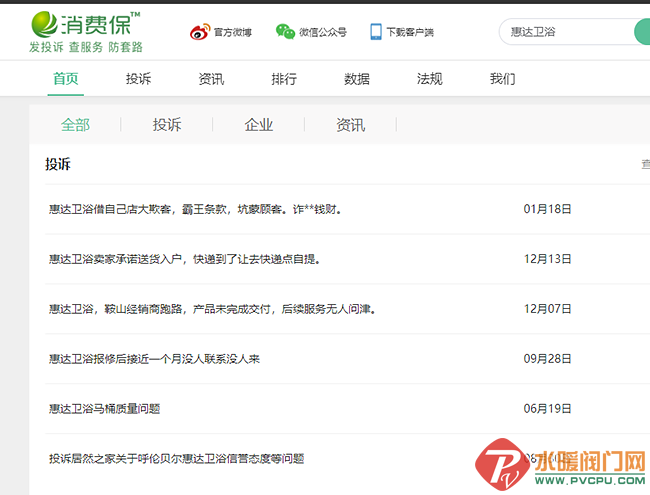650x495 pixels.
Task: Click the green search button
Action: click(x=642, y=32)
